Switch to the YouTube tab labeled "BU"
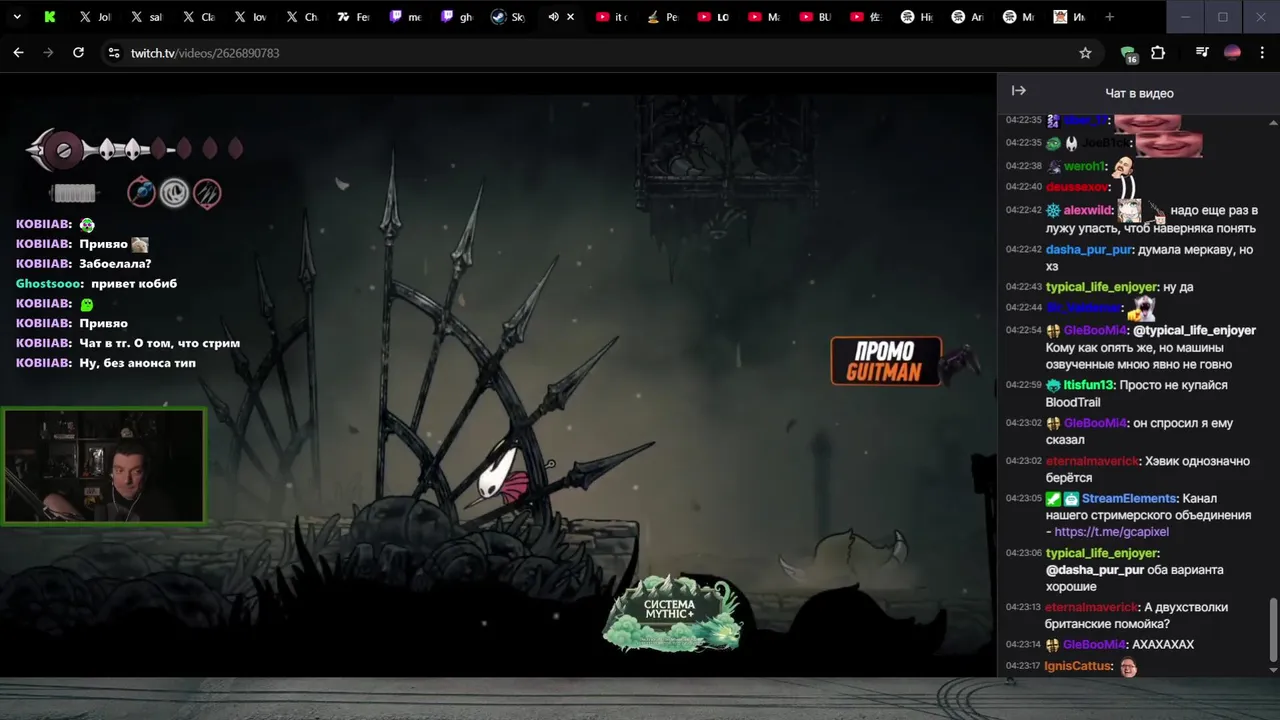 pyautogui.click(x=817, y=17)
